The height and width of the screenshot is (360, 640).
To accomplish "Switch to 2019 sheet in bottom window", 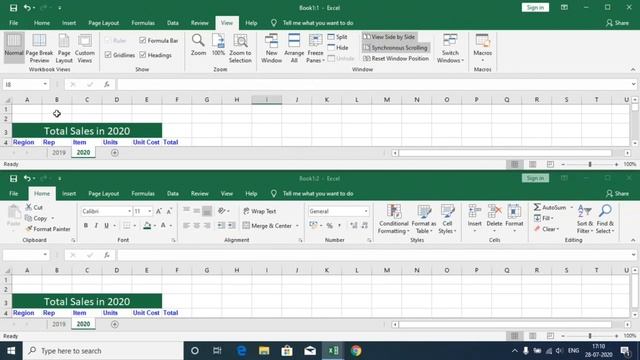I will [x=59, y=324].
